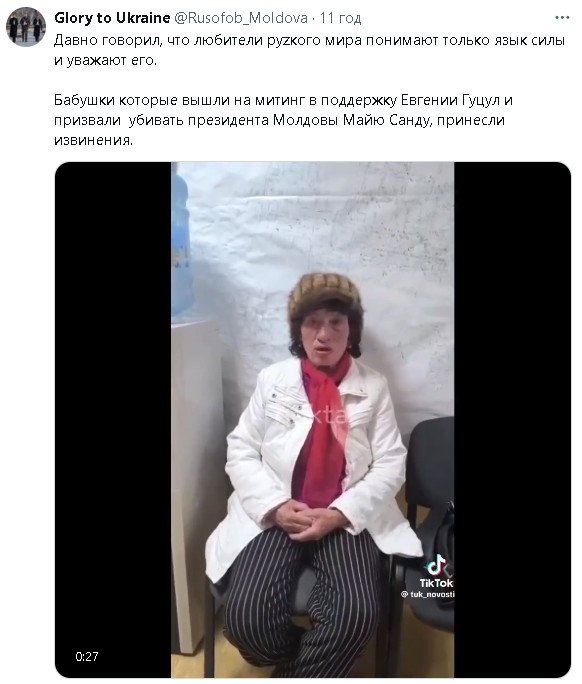Click the last word извинения in the tweet
This screenshot has width=582, height=684.
[93, 140]
